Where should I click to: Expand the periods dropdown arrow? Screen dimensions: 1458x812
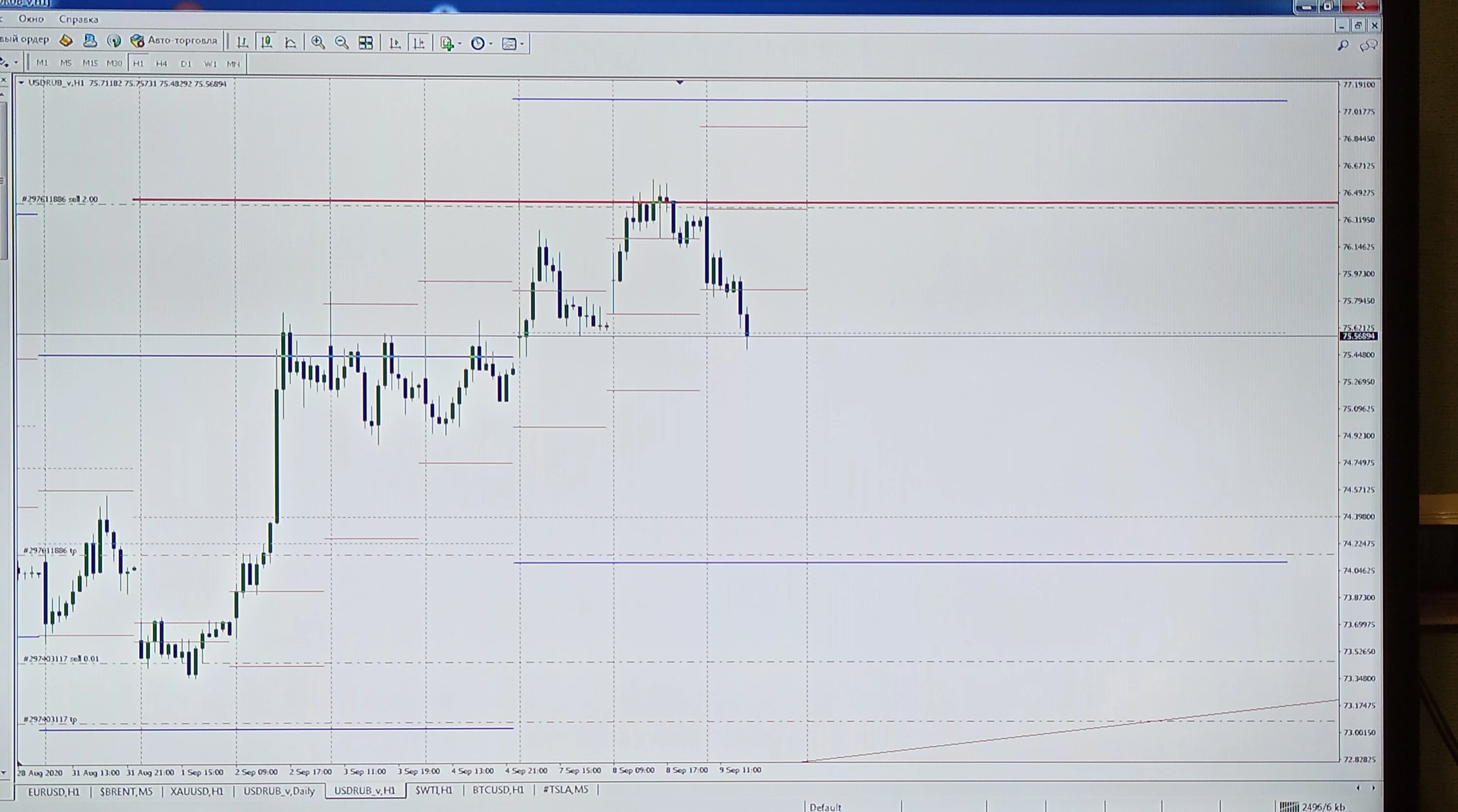(x=491, y=44)
